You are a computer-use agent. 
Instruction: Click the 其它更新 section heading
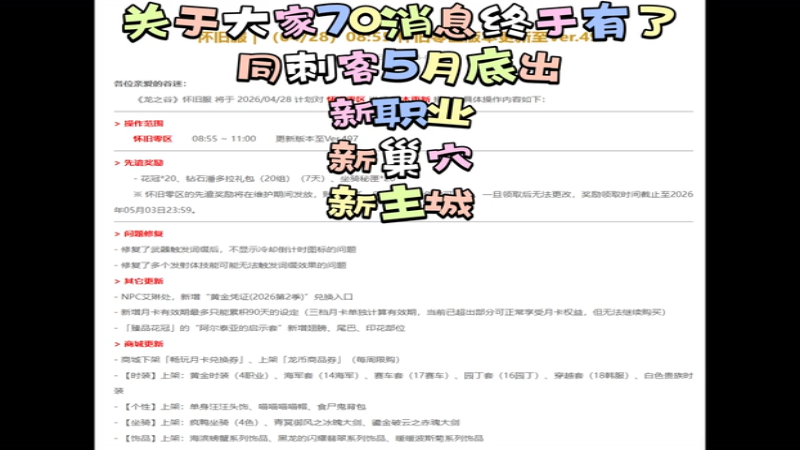pyautogui.click(x=143, y=281)
